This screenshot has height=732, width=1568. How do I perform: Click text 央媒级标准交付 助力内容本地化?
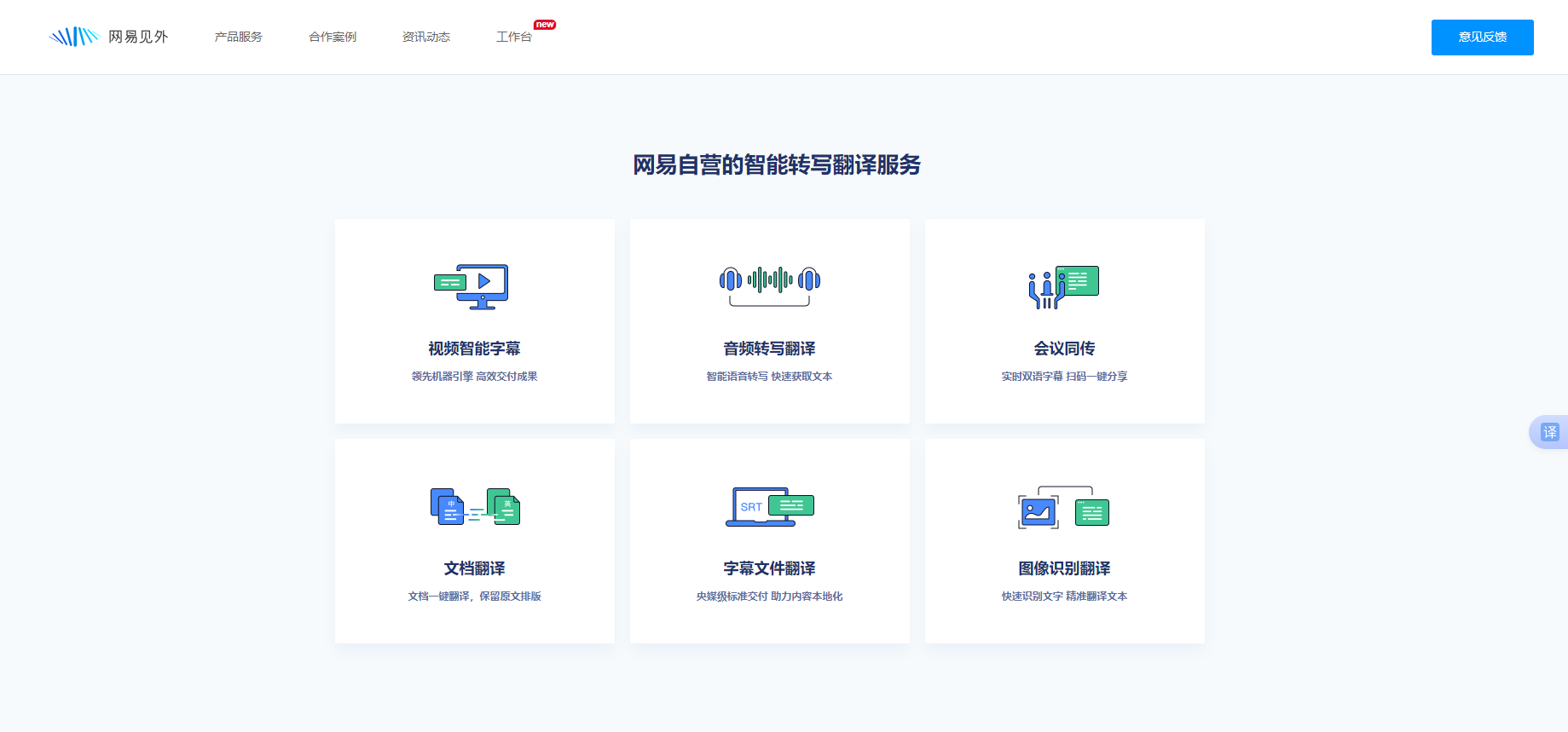point(770,597)
